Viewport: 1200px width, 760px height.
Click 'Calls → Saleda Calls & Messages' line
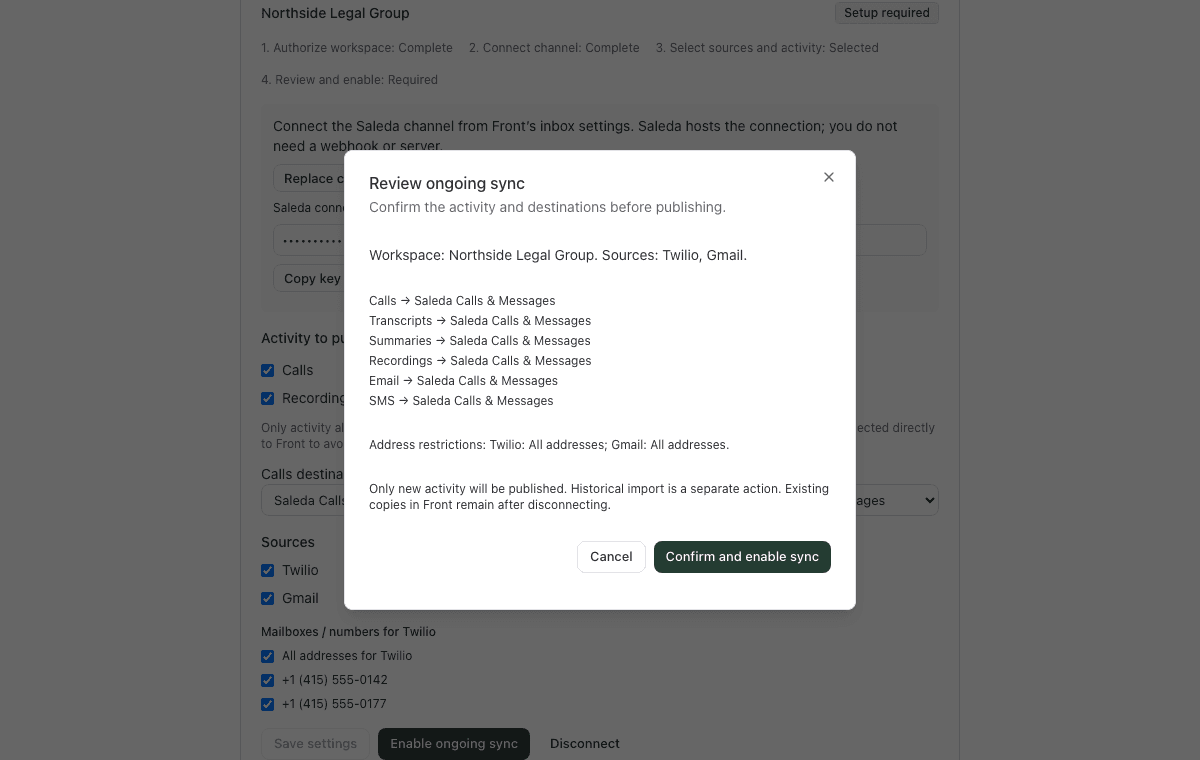coord(462,301)
